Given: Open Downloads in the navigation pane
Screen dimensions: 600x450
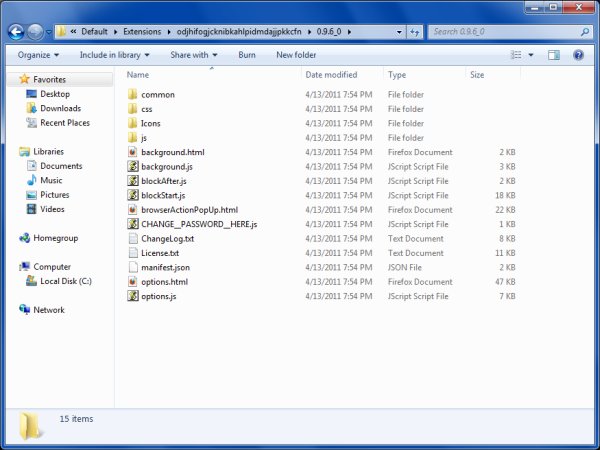Looking at the screenshot, I should coord(60,109).
